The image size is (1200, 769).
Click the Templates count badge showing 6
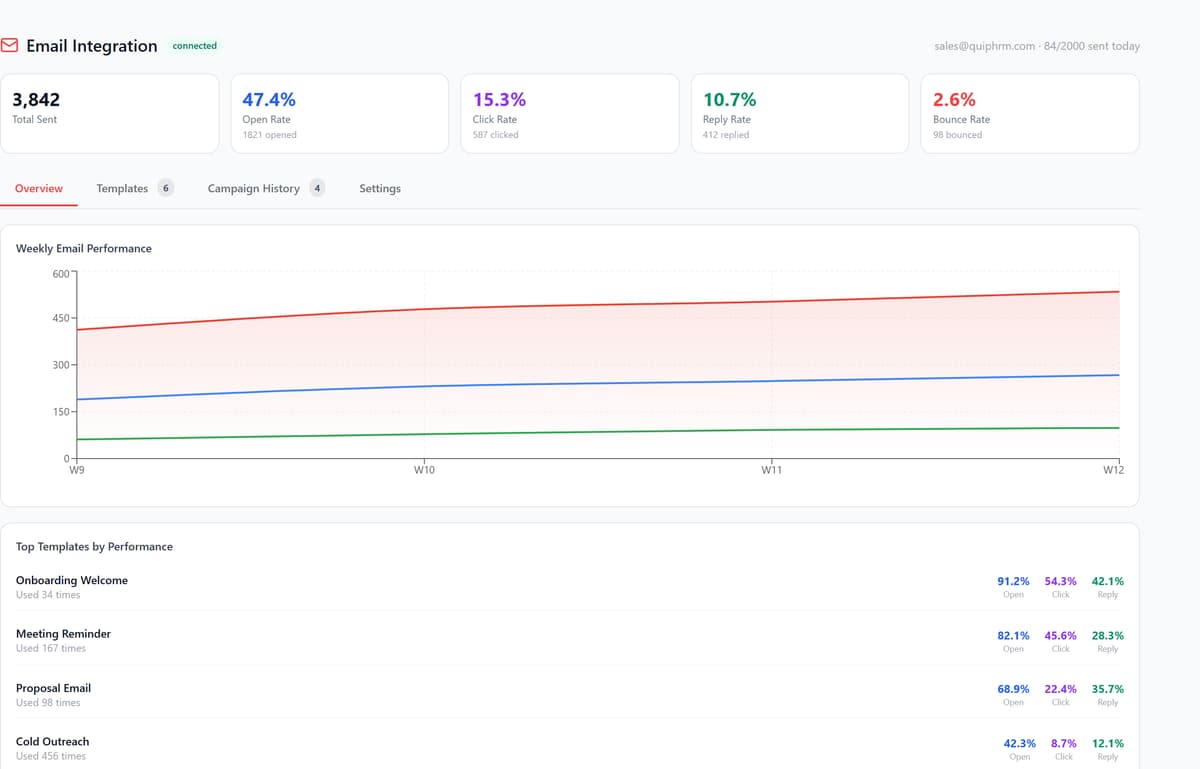(x=165, y=188)
